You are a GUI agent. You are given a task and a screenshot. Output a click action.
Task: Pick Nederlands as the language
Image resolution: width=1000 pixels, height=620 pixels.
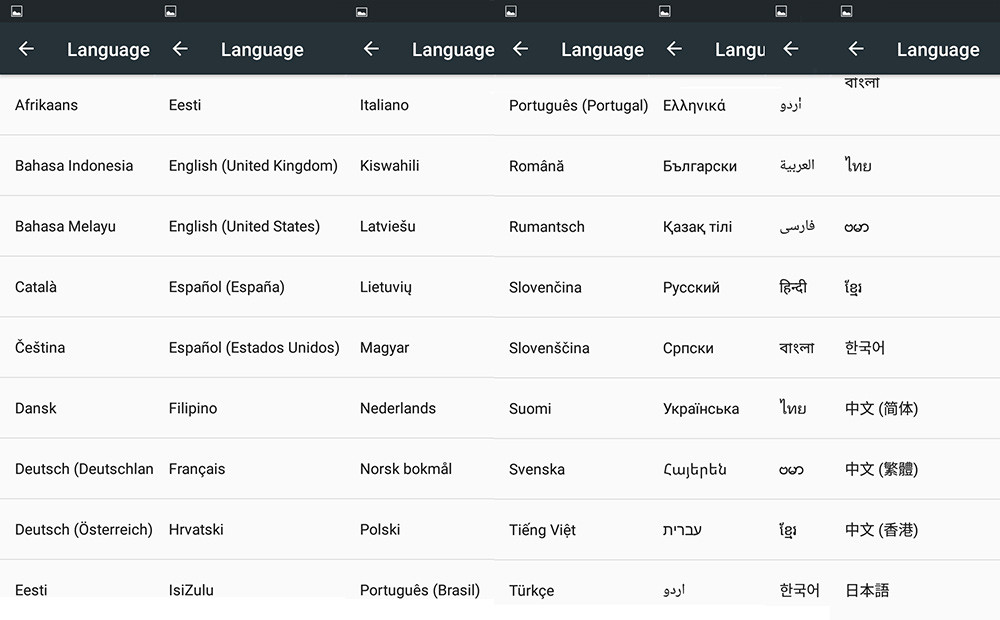coord(398,408)
